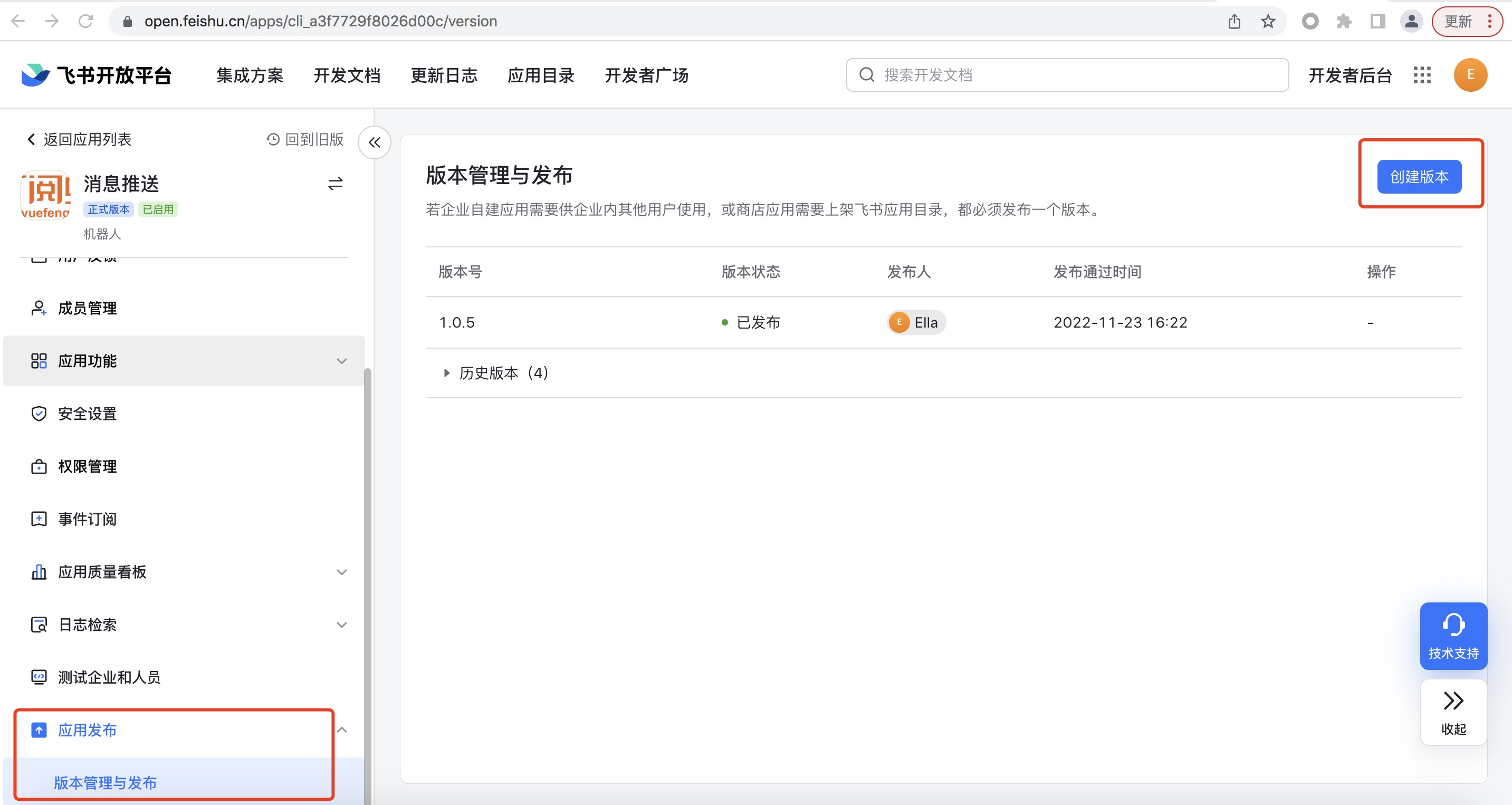Open the app grid launcher icon
1512x805 pixels.
(x=1422, y=75)
